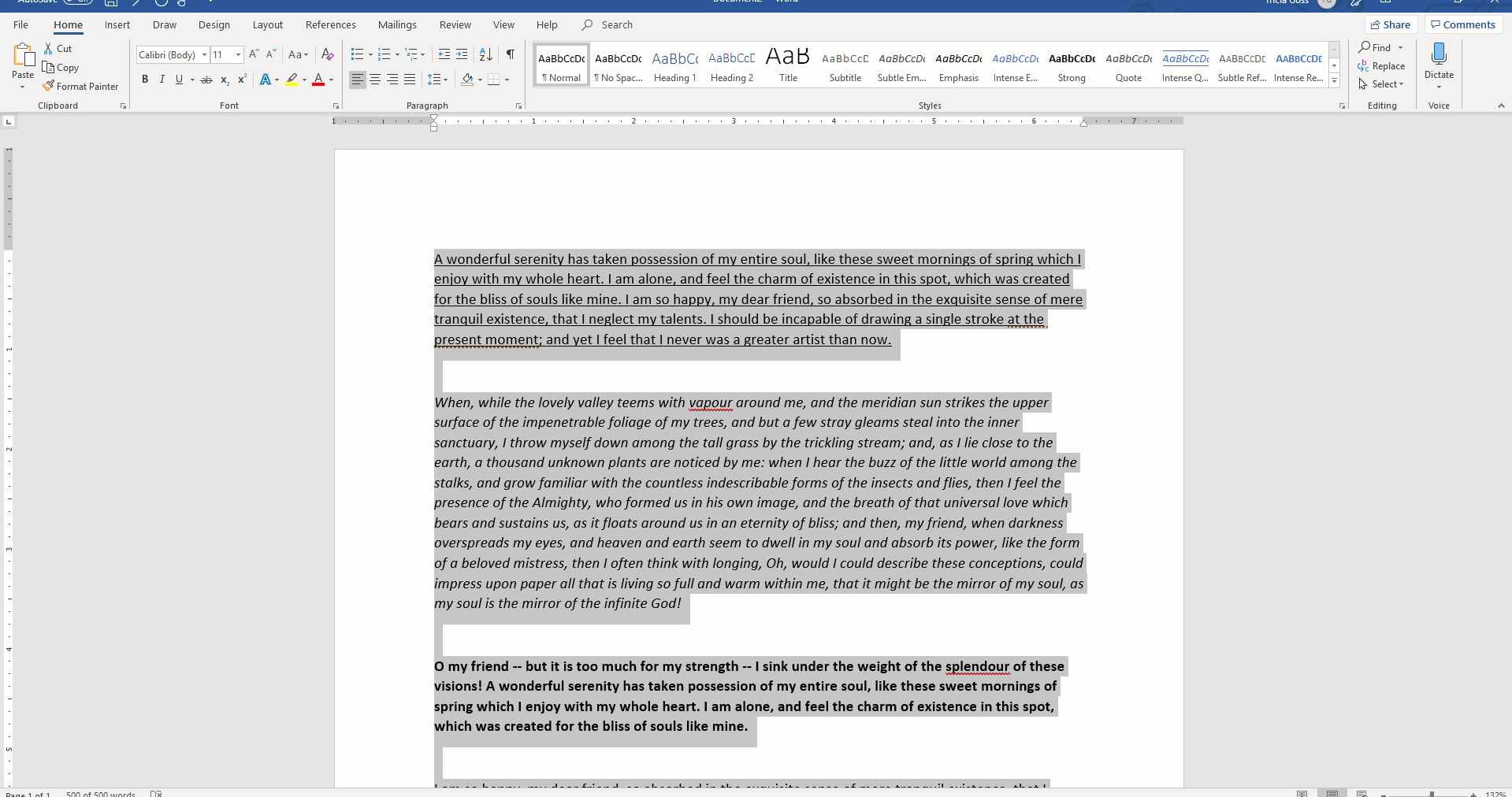The image size is (1512, 797).
Task: Apply the Title style
Action: [788, 65]
